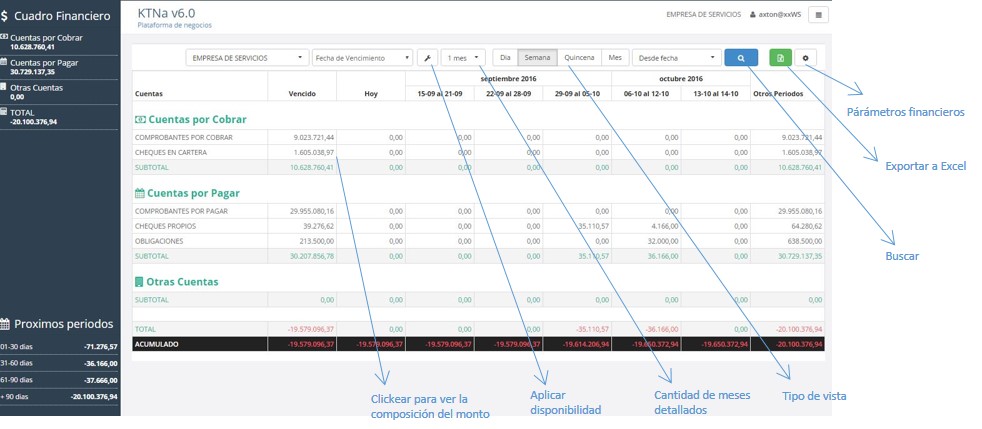Click Comprobantes por Cobrar vencido amount 9.023.721,44

(314, 137)
